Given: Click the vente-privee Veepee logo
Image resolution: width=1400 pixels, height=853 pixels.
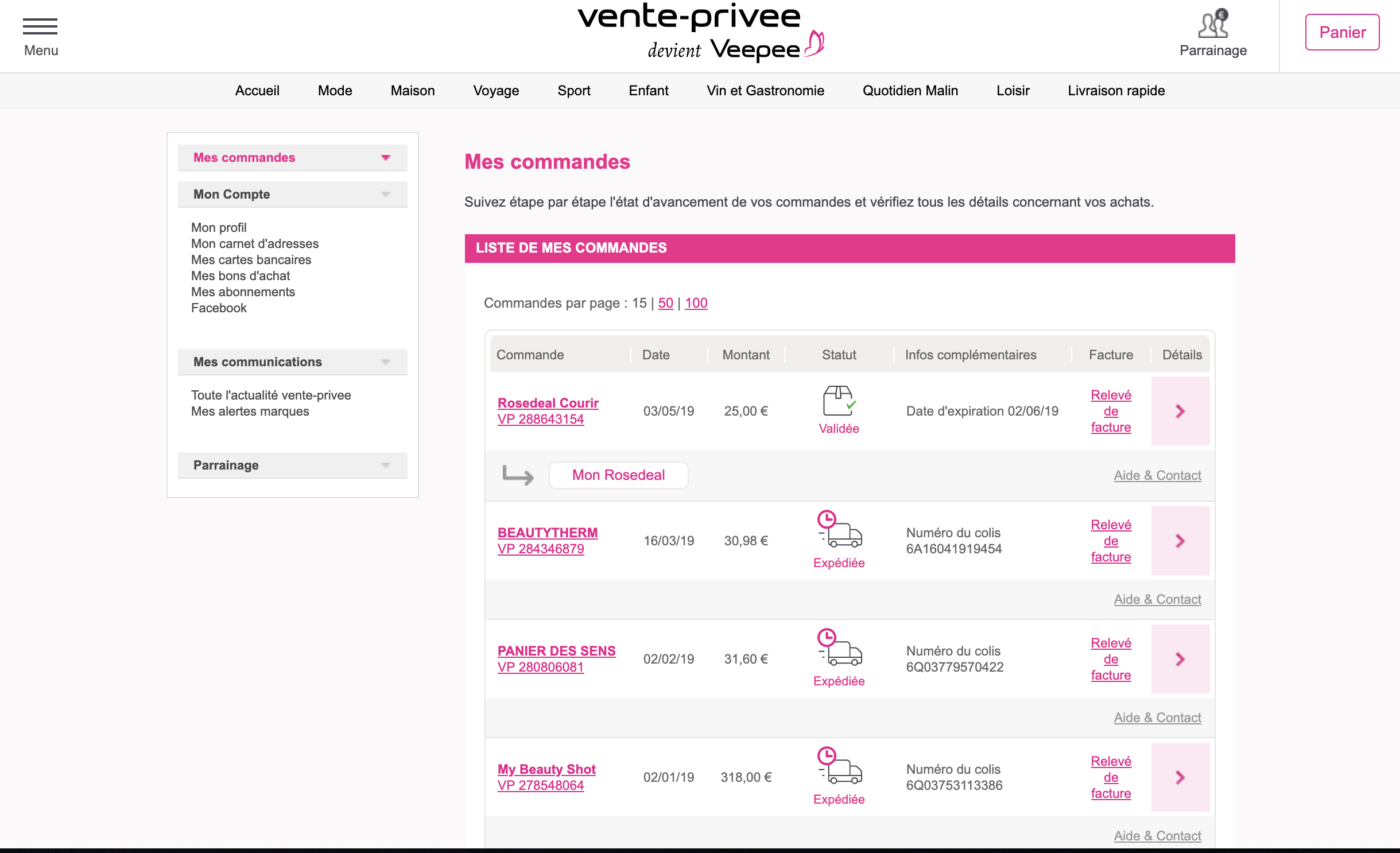Looking at the screenshot, I should point(700,32).
